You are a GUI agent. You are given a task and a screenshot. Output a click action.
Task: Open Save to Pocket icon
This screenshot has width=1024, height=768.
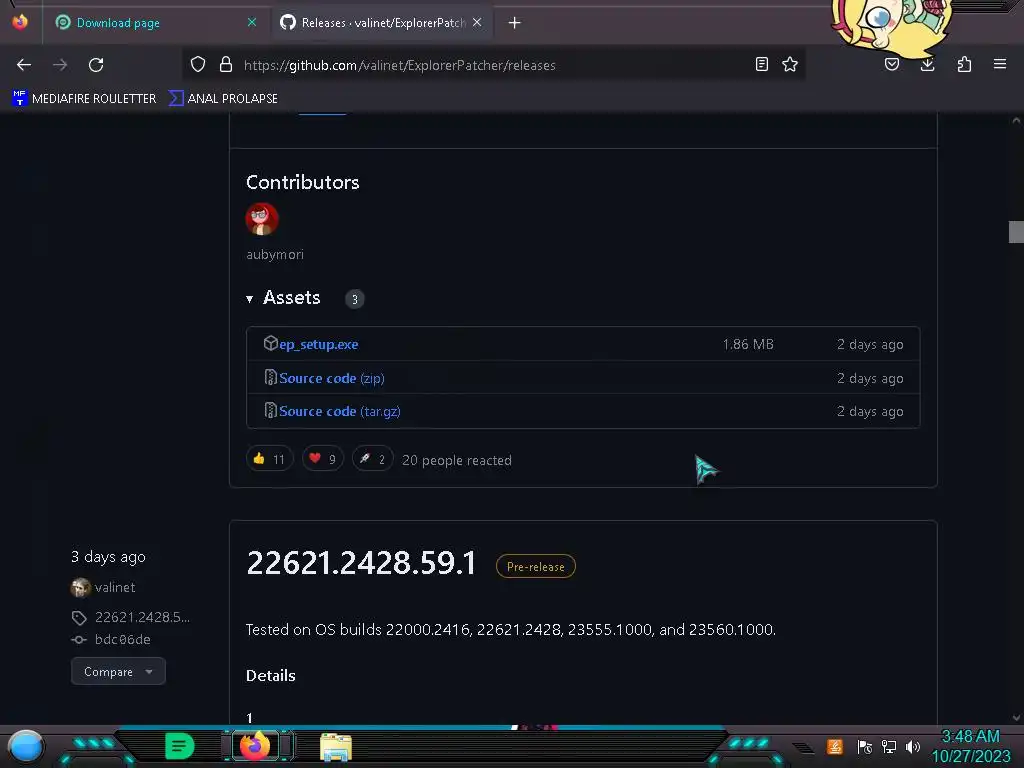892,64
